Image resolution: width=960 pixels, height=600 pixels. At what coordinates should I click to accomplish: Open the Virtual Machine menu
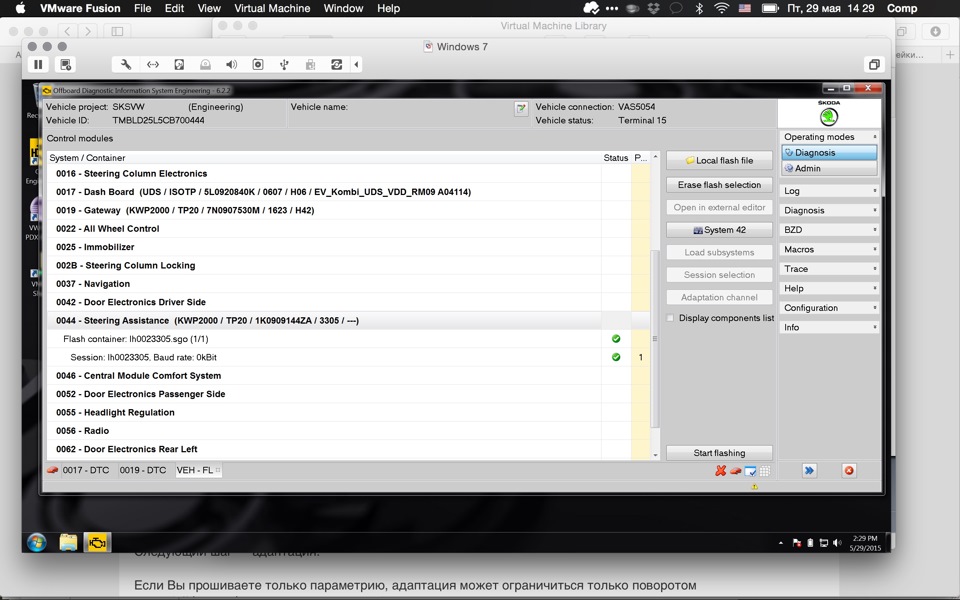[x=272, y=9]
